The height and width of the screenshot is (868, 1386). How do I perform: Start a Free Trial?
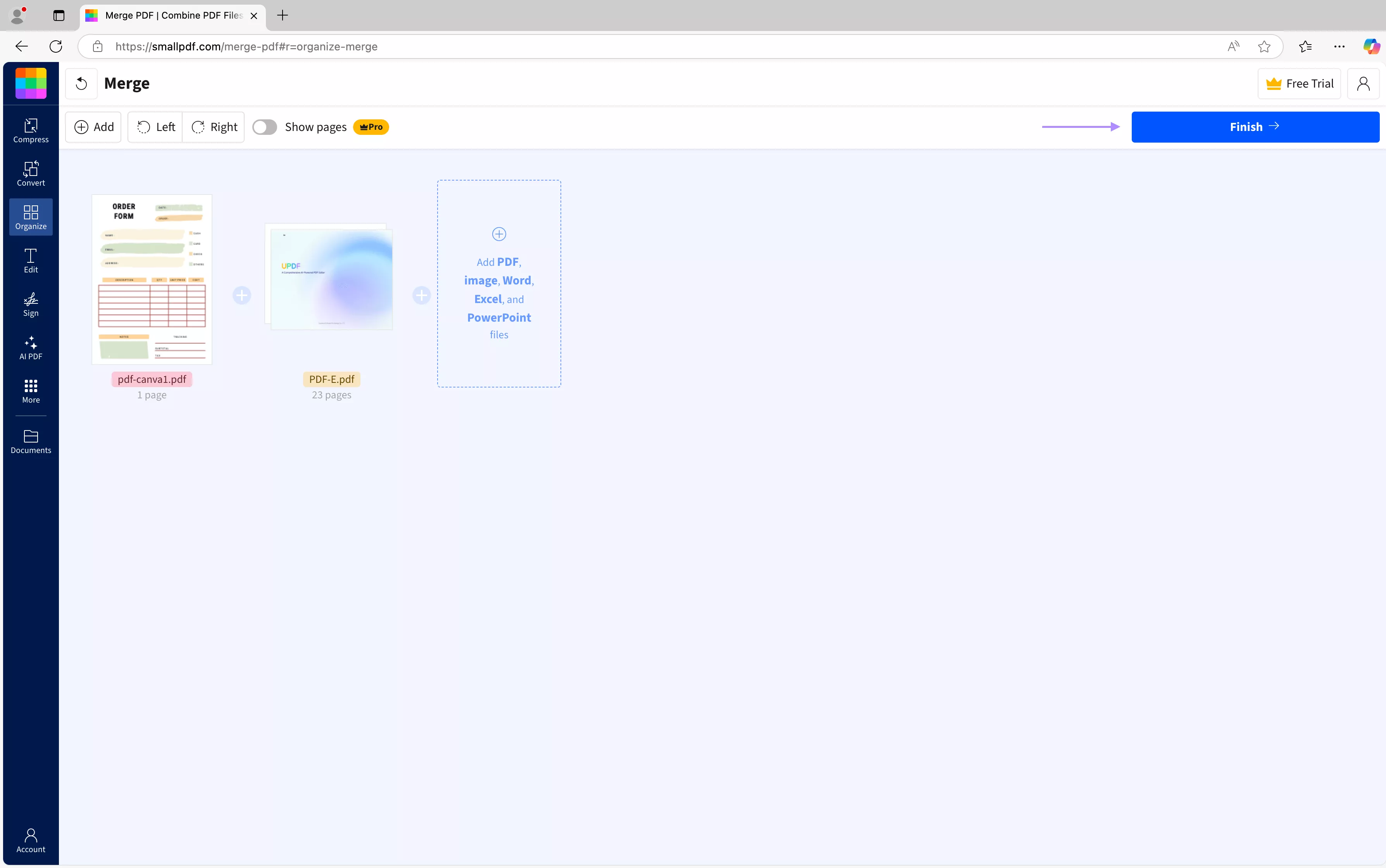pyautogui.click(x=1299, y=83)
